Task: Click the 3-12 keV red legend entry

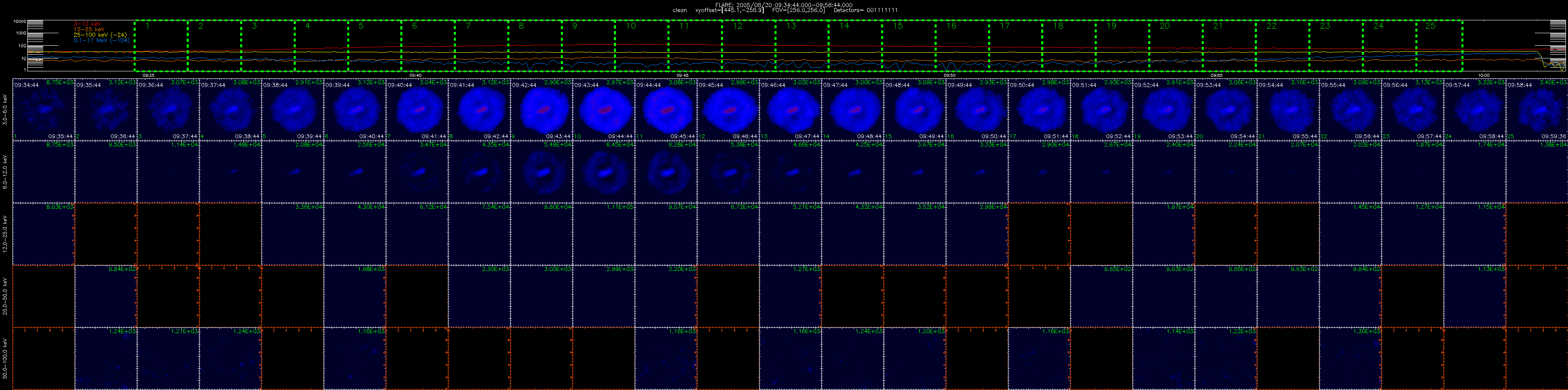Action: pos(88,24)
